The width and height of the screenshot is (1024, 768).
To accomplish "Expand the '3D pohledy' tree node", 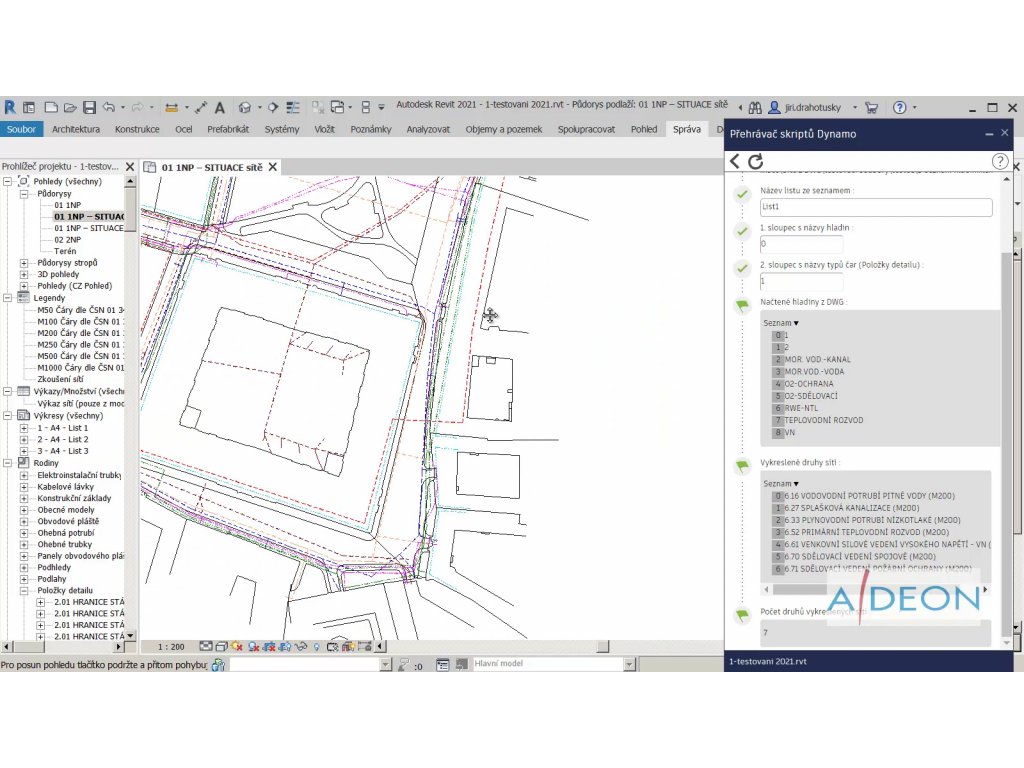I will click(x=24, y=274).
